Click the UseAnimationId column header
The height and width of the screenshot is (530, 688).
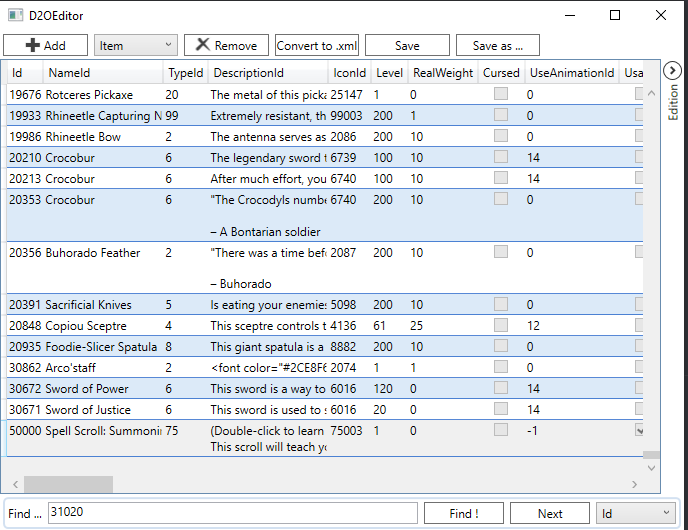(x=572, y=73)
